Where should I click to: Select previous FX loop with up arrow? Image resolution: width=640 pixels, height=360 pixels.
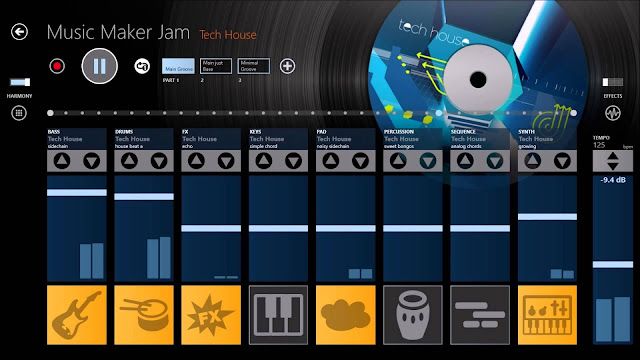coord(196,161)
